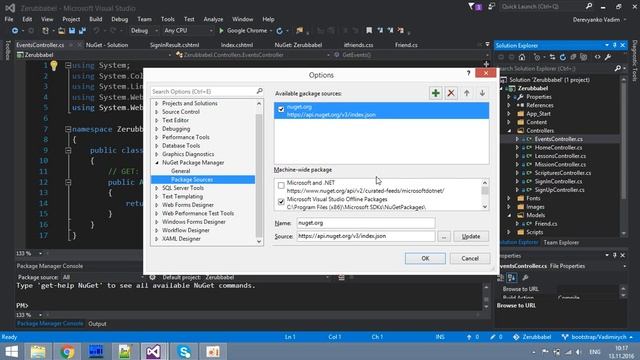Image resolution: width=640 pixels, height=360 pixels.
Task: Select Package Sources in the options tree
Action: (x=192, y=180)
